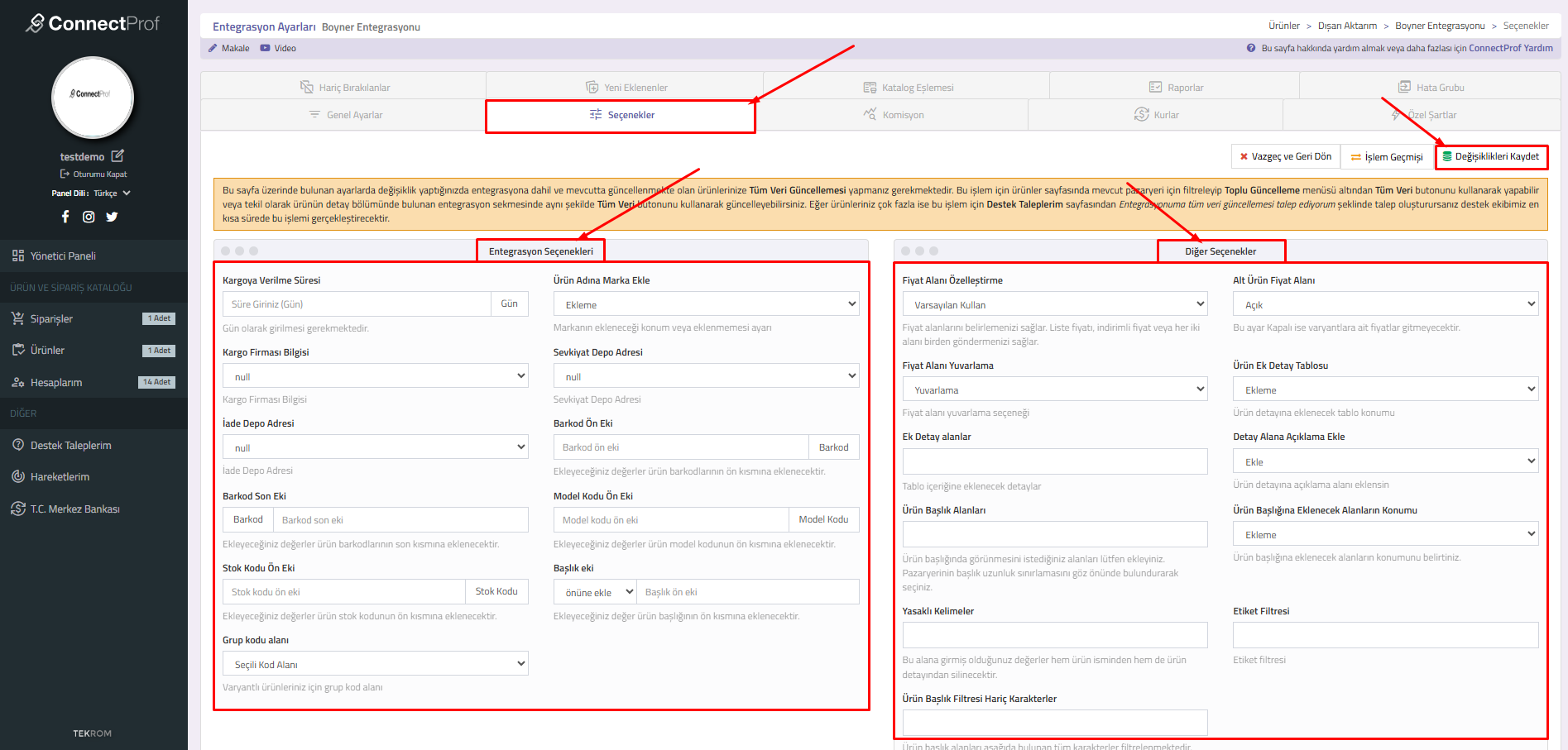1568x750 pixels.
Task: Click Vazgeç ve Geri Dön button
Action: pos(1286,156)
